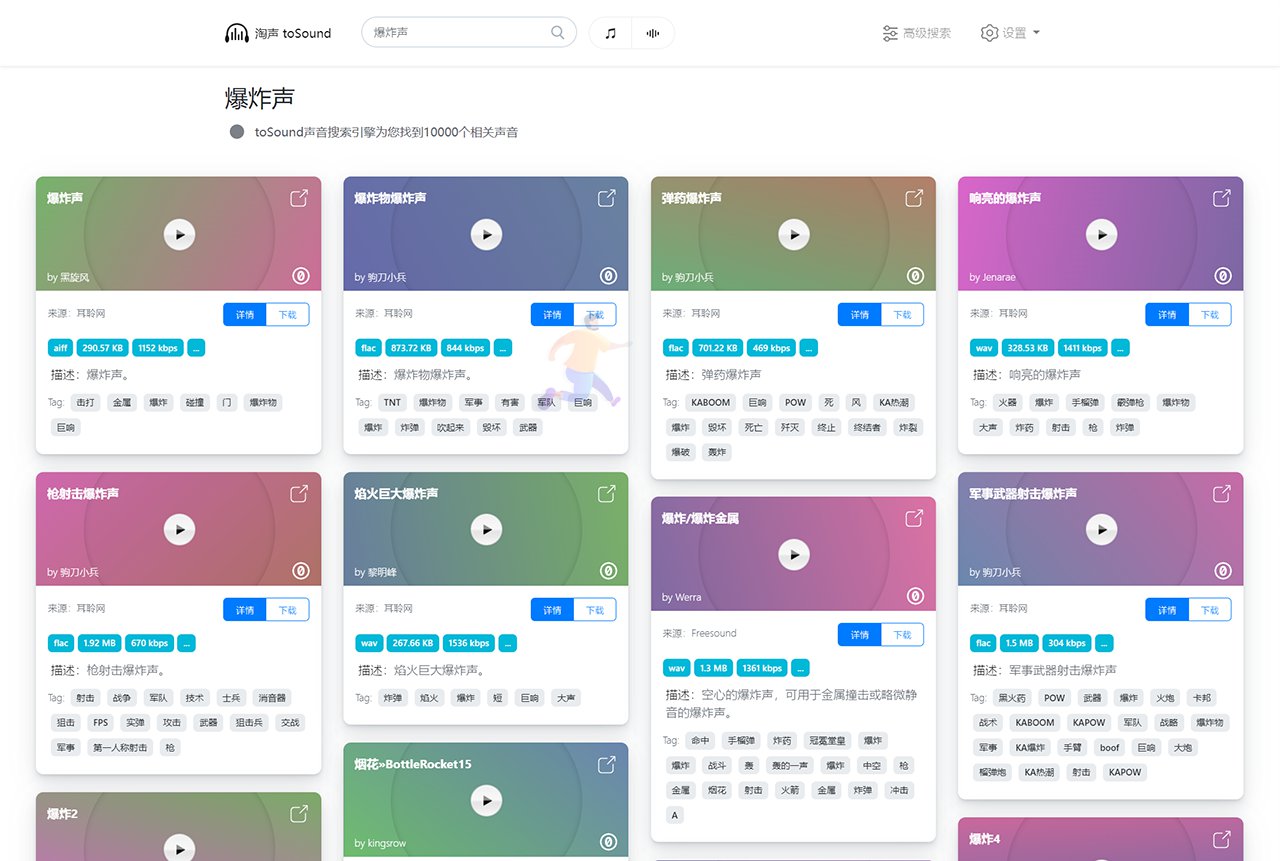Expand '...' badge on wav 328.53 KB card
The height and width of the screenshot is (861, 1280).
pos(1120,348)
